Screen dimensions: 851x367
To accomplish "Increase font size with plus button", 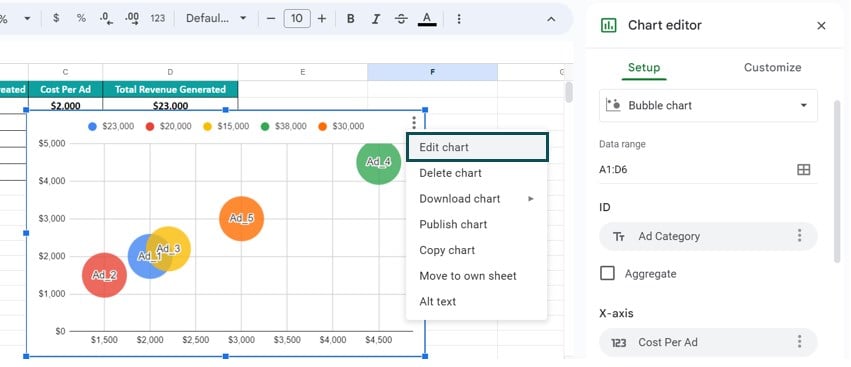I will (x=322, y=18).
